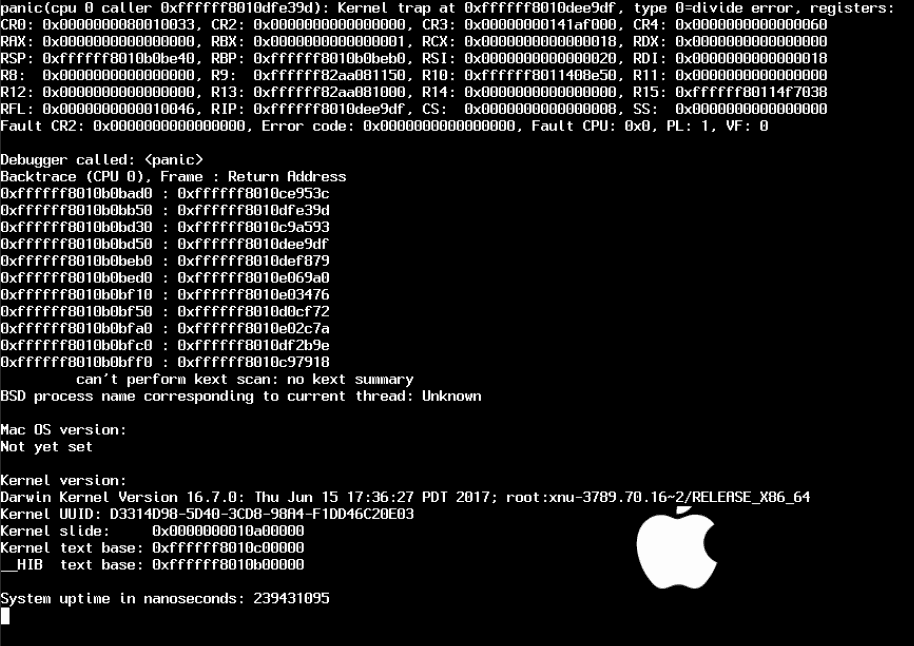This screenshot has height=646, width=914.
Task: Click return address 0xffffff8010c97918
Action: coord(254,363)
